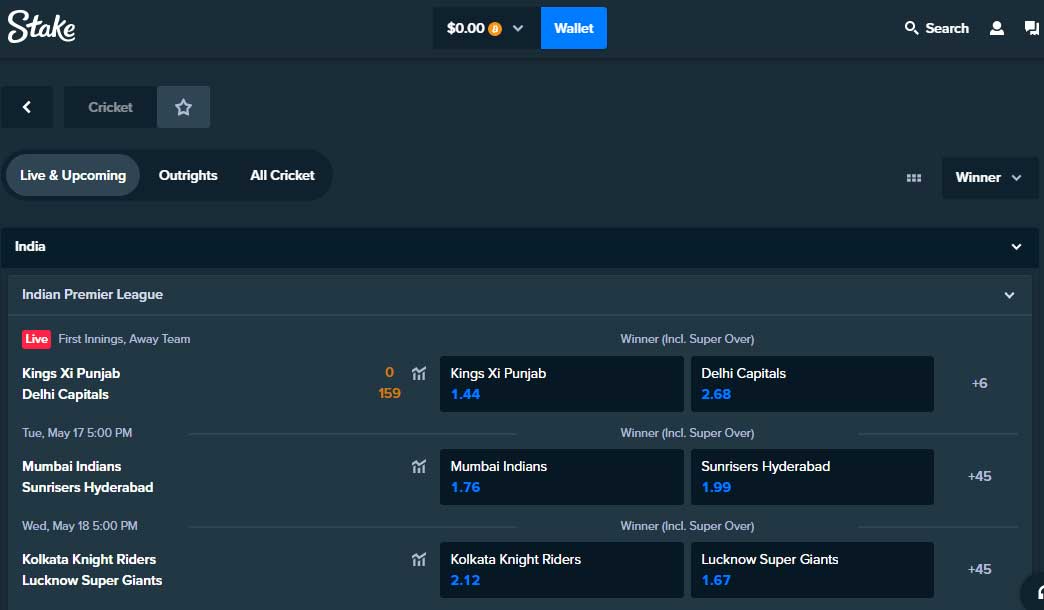Viewport: 1044px width, 610px height.
Task: Click the Lucknow Super Giants fixture name on left
Action: (92, 581)
